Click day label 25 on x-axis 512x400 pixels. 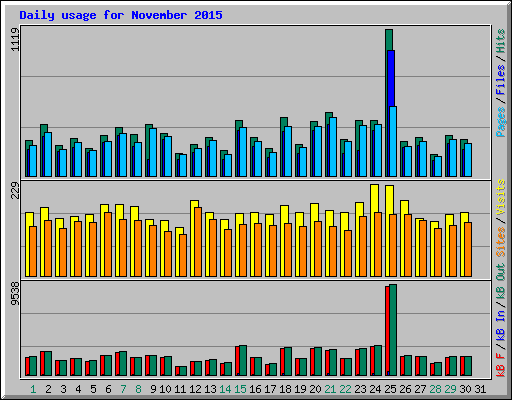point(390,389)
